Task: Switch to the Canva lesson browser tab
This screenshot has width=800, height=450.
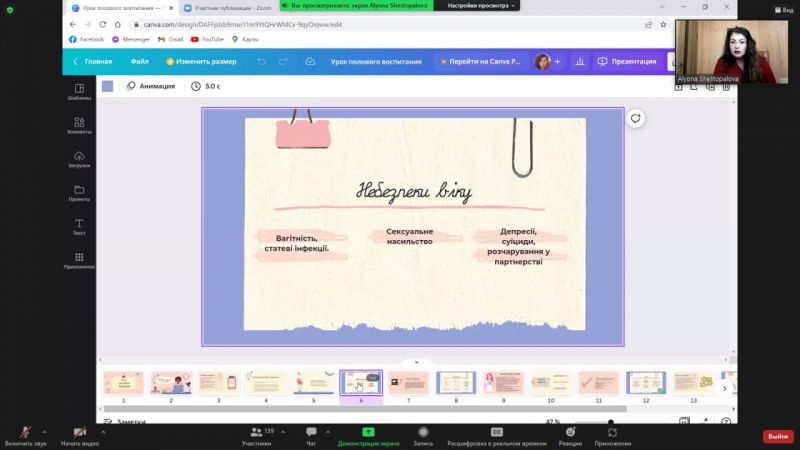Action: coord(122,8)
